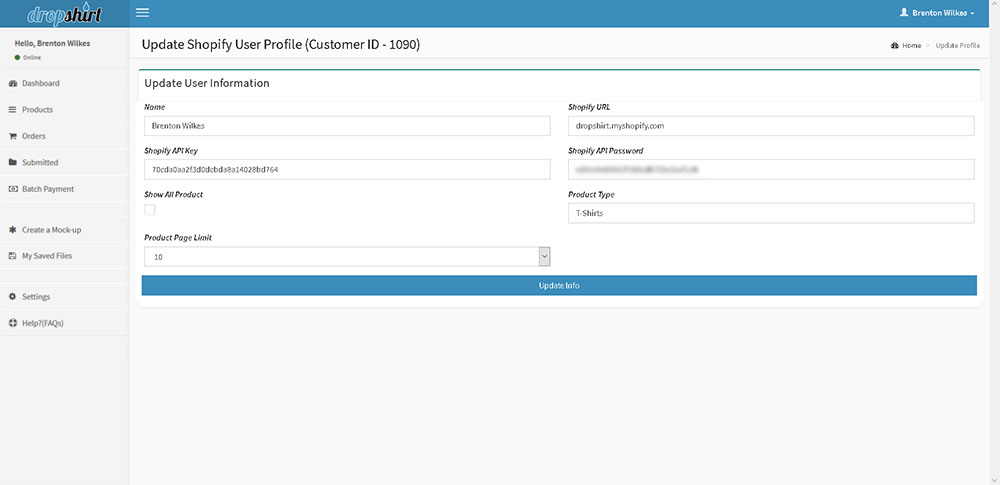The height and width of the screenshot is (485, 1000).
Task: Click the user avatar icon in header
Action: click(x=903, y=13)
